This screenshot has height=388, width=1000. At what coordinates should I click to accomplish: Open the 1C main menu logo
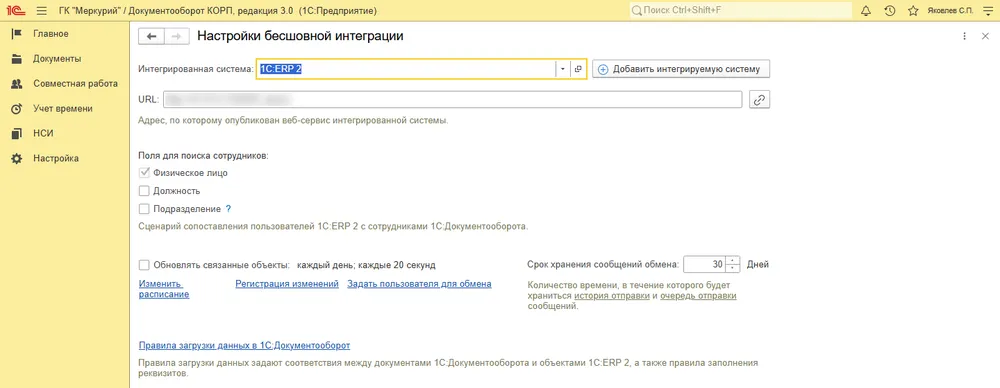point(17,11)
